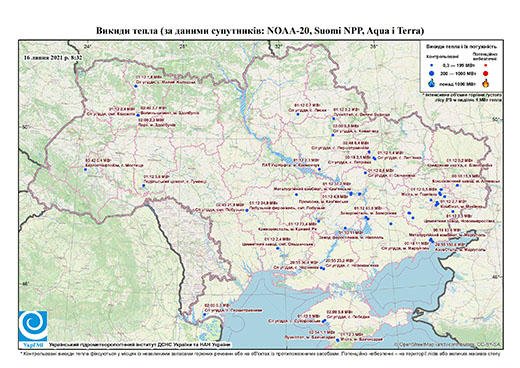Screen dimensions: 520x368
Task: Click the map title Викиди тепла
Action: pos(260,31)
